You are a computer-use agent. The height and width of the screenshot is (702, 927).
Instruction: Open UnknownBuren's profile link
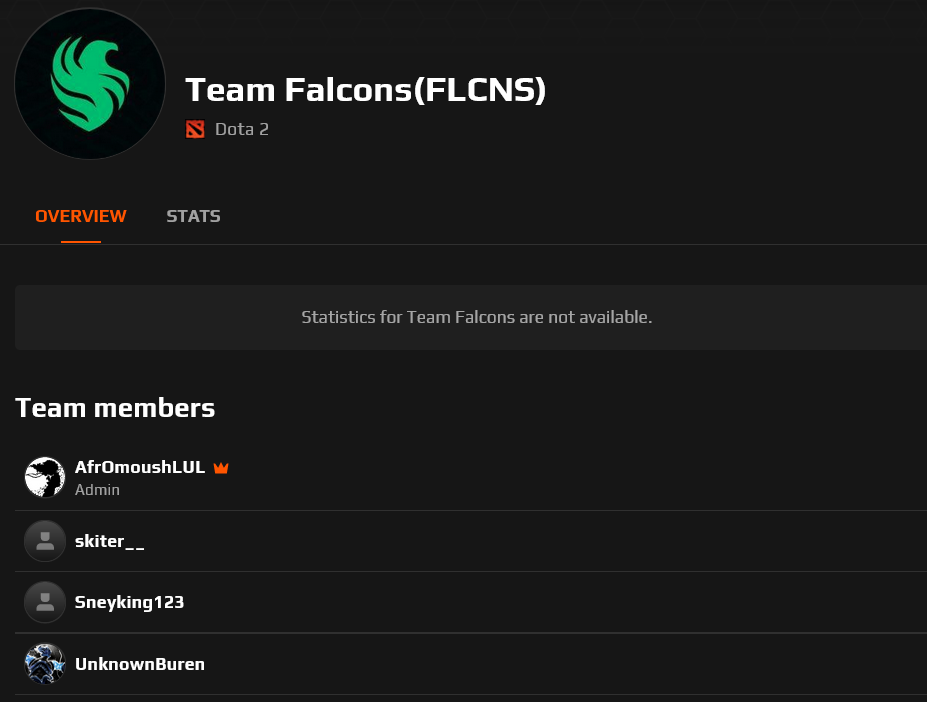pyautogui.click(x=140, y=664)
